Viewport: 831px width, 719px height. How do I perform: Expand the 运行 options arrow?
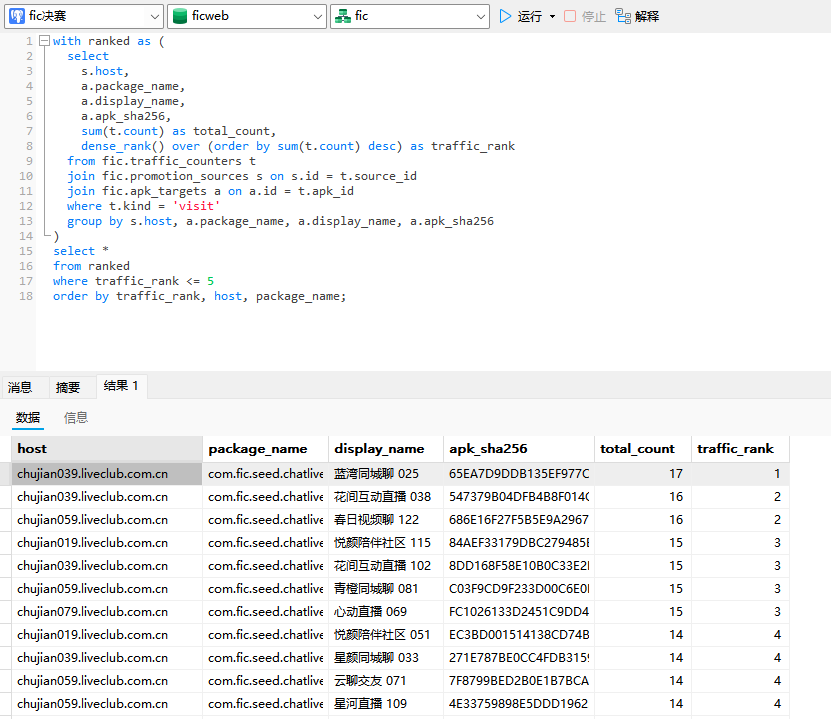click(x=552, y=16)
